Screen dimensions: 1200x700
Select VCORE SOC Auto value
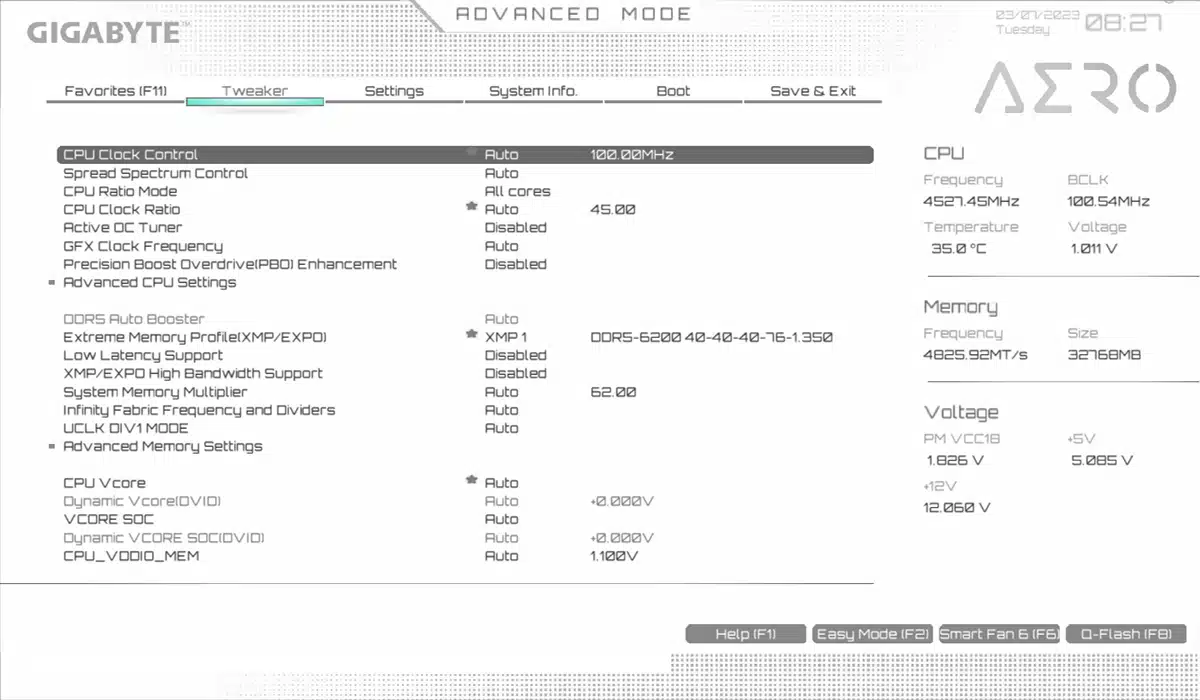tap(502, 519)
